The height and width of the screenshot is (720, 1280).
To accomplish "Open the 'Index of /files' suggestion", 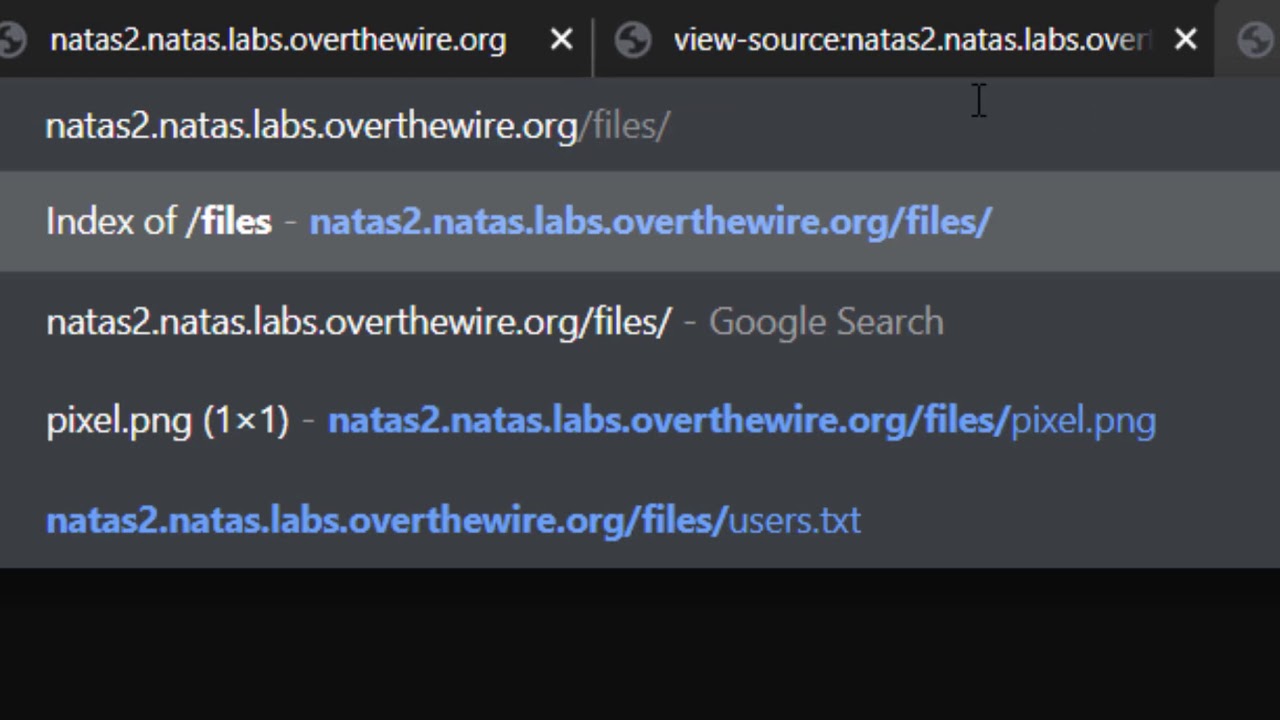I will coord(640,221).
